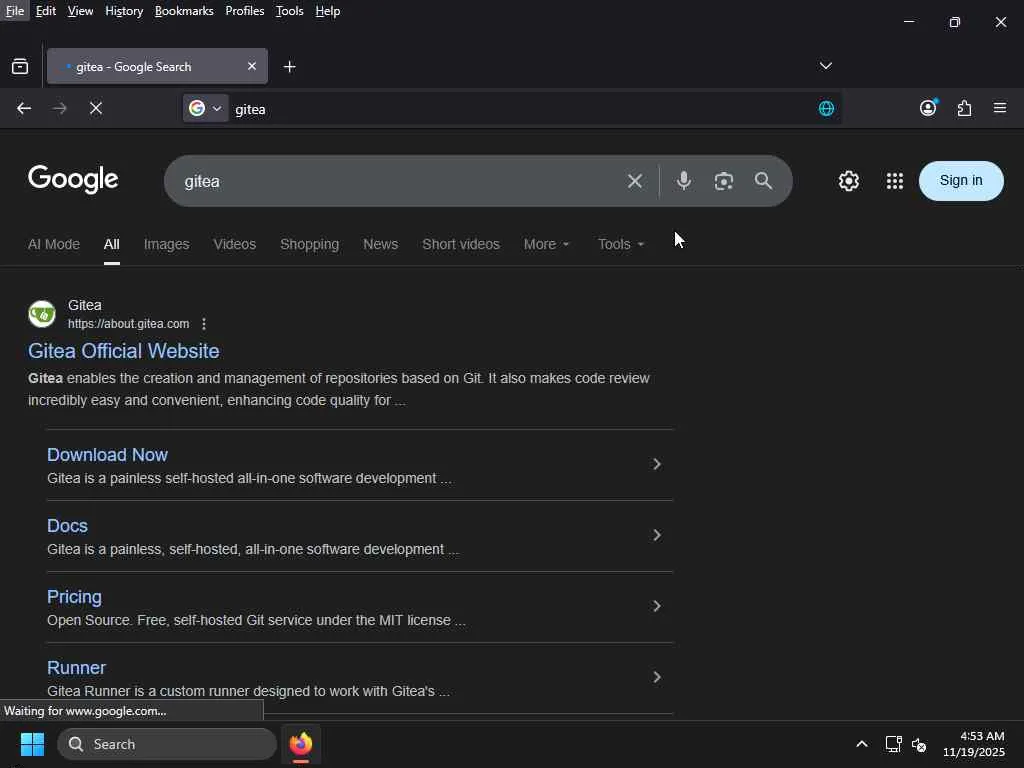Open the History menu
Viewport: 1024px width, 768px height.
click(x=124, y=11)
